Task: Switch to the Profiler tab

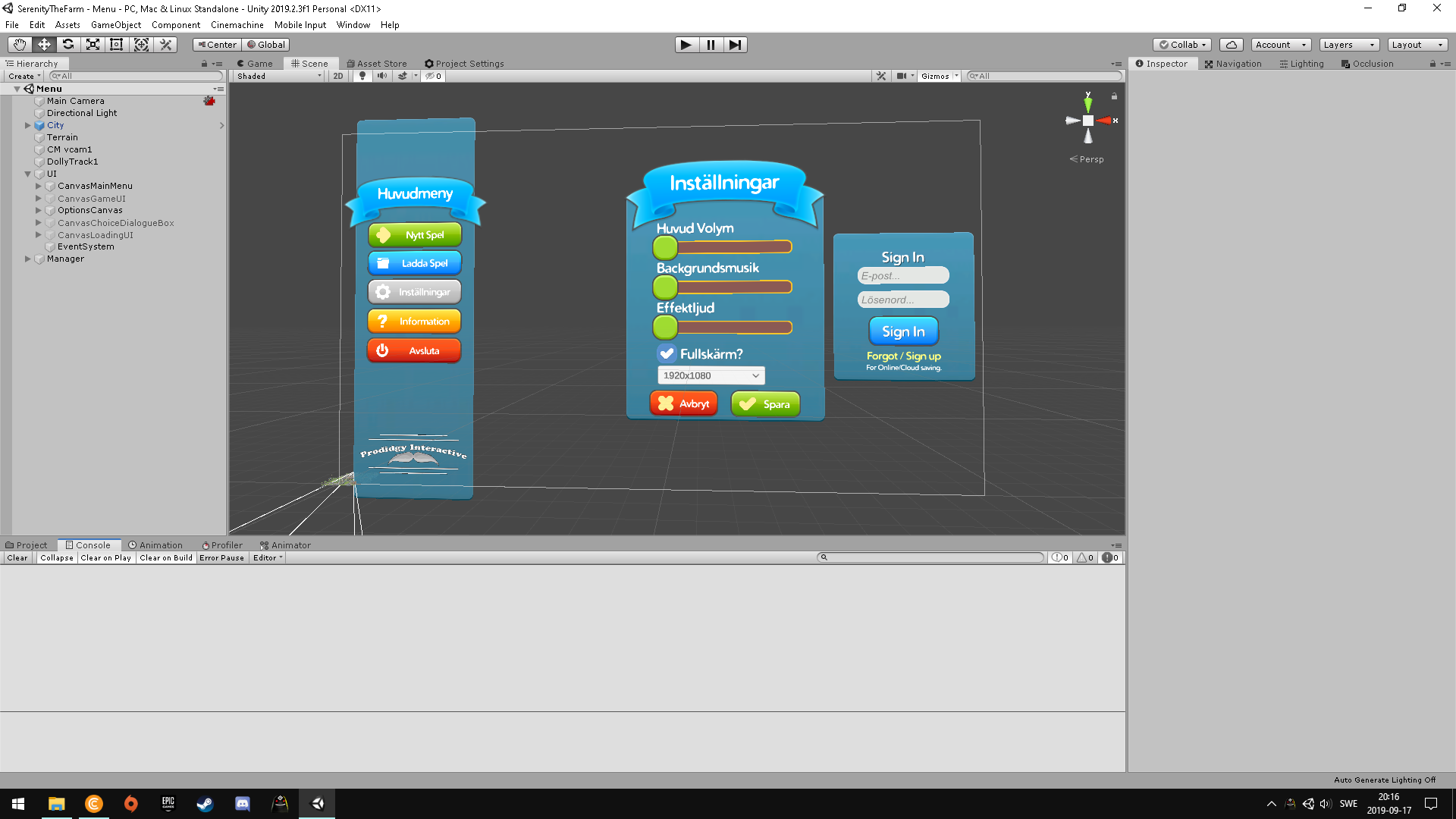Action: pyautogui.click(x=222, y=545)
